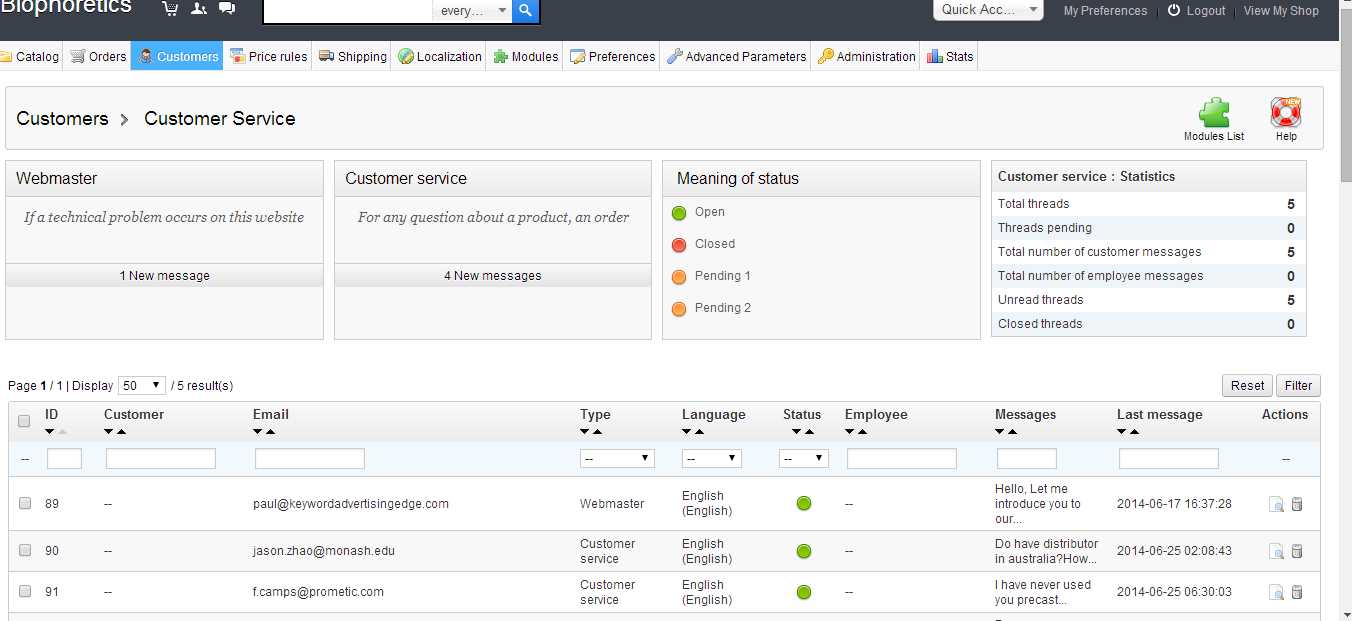Screen dimensions: 1352x621
Task: Click the green status icon for thread 91
Action: click(804, 592)
